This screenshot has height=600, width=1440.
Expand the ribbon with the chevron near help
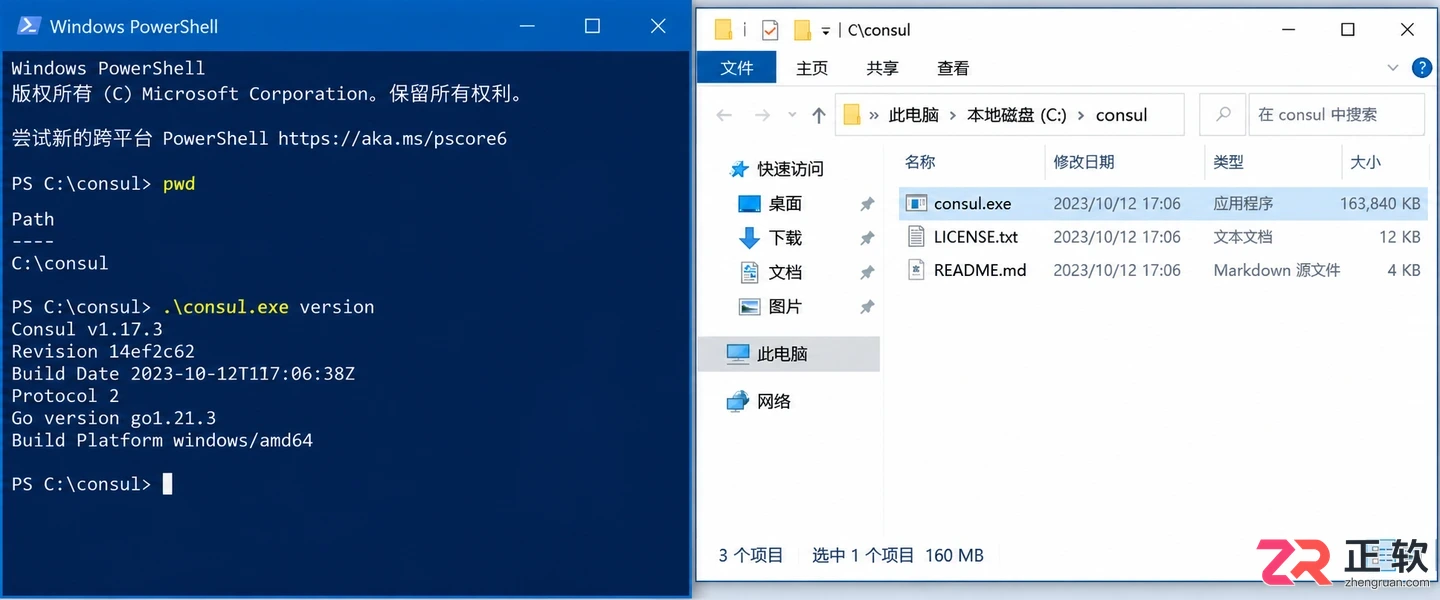tap(1393, 68)
